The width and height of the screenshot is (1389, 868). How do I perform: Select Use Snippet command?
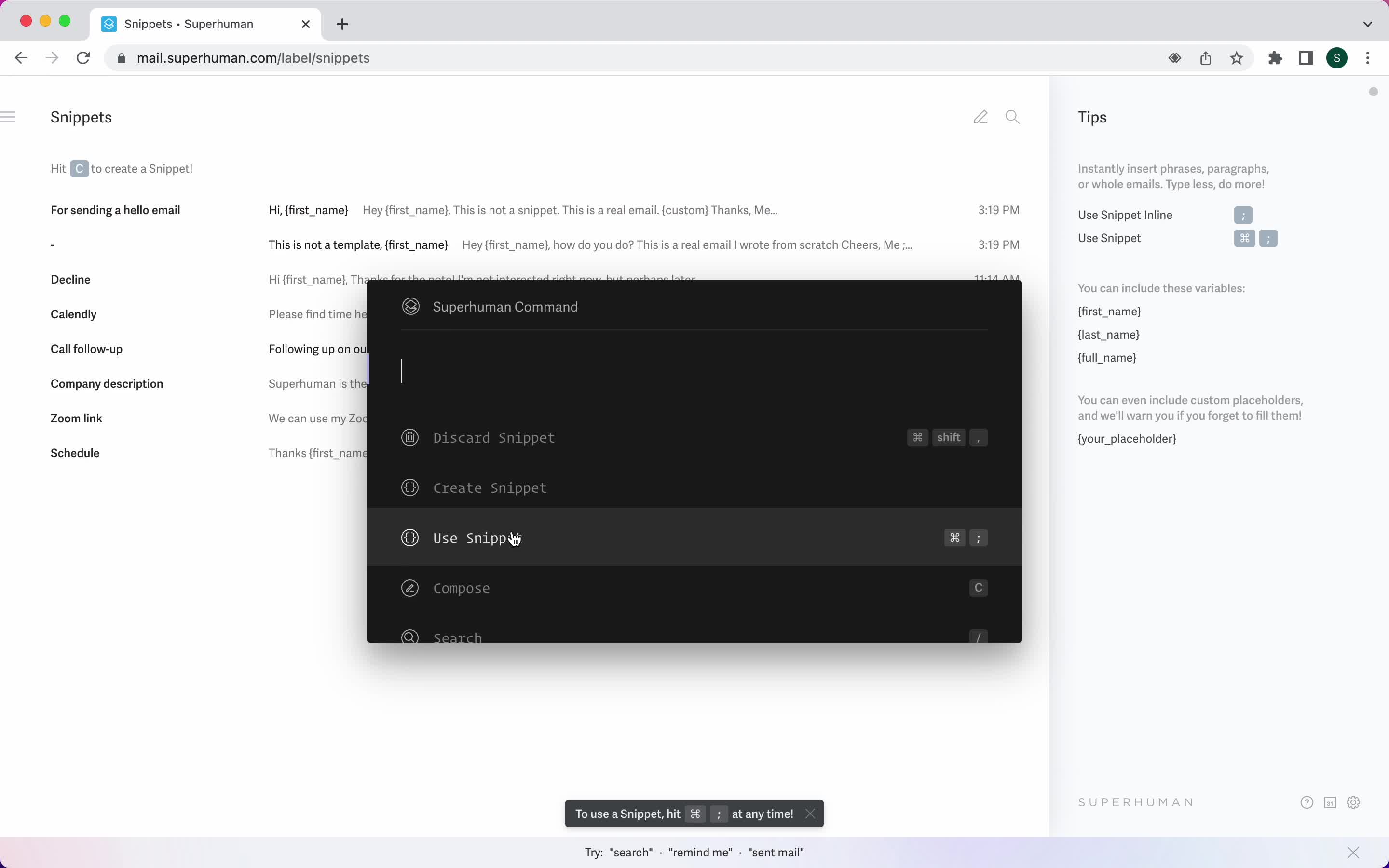(x=694, y=538)
